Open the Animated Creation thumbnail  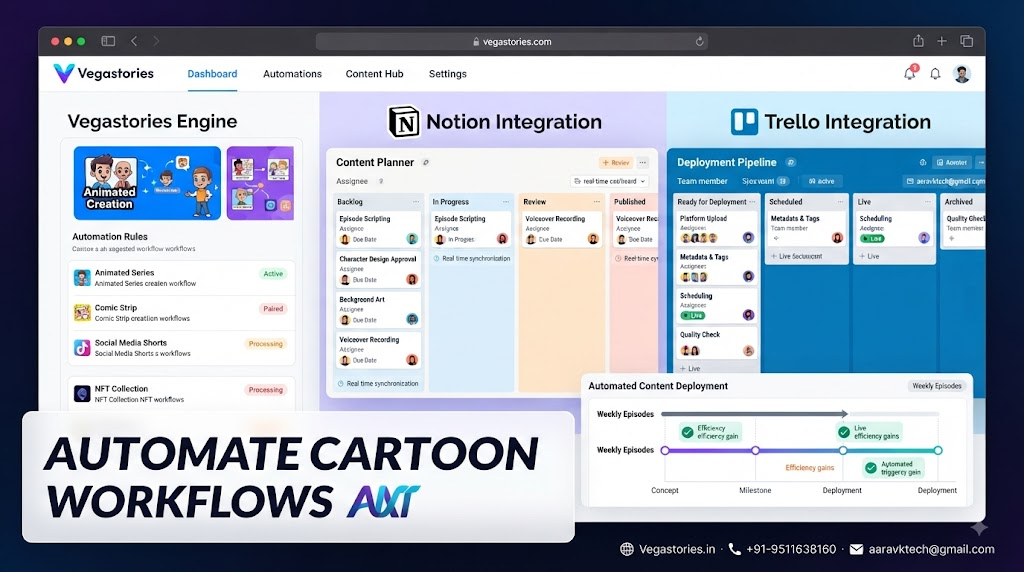click(147, 183)
